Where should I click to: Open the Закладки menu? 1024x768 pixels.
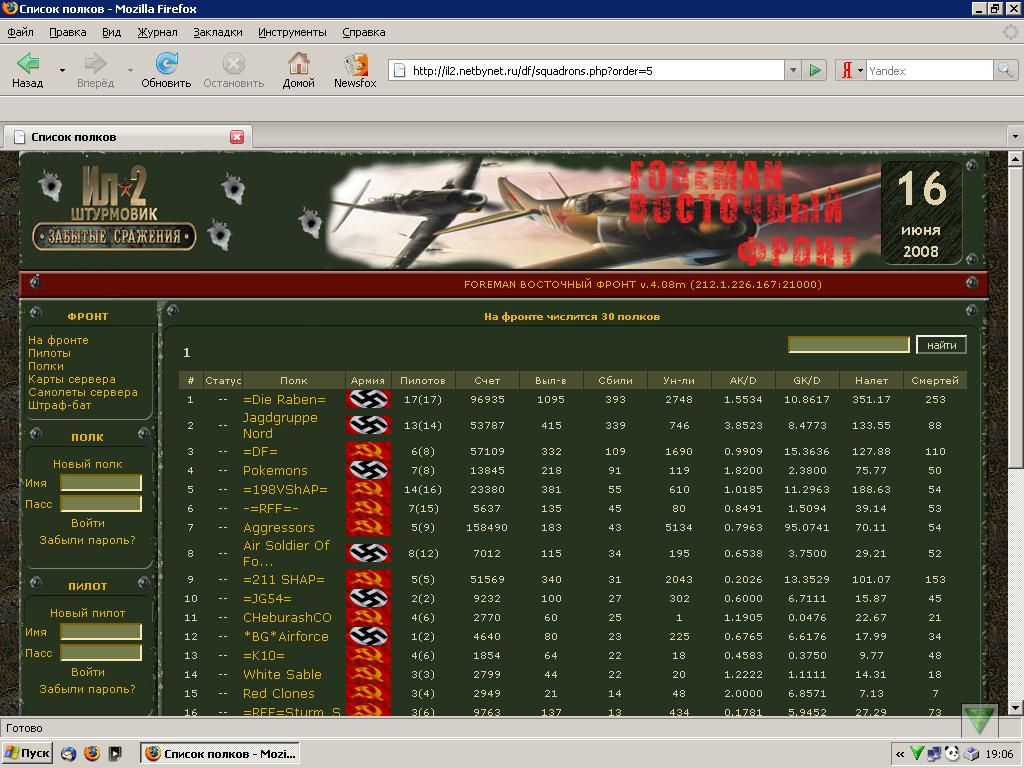(x=217, y=32)
